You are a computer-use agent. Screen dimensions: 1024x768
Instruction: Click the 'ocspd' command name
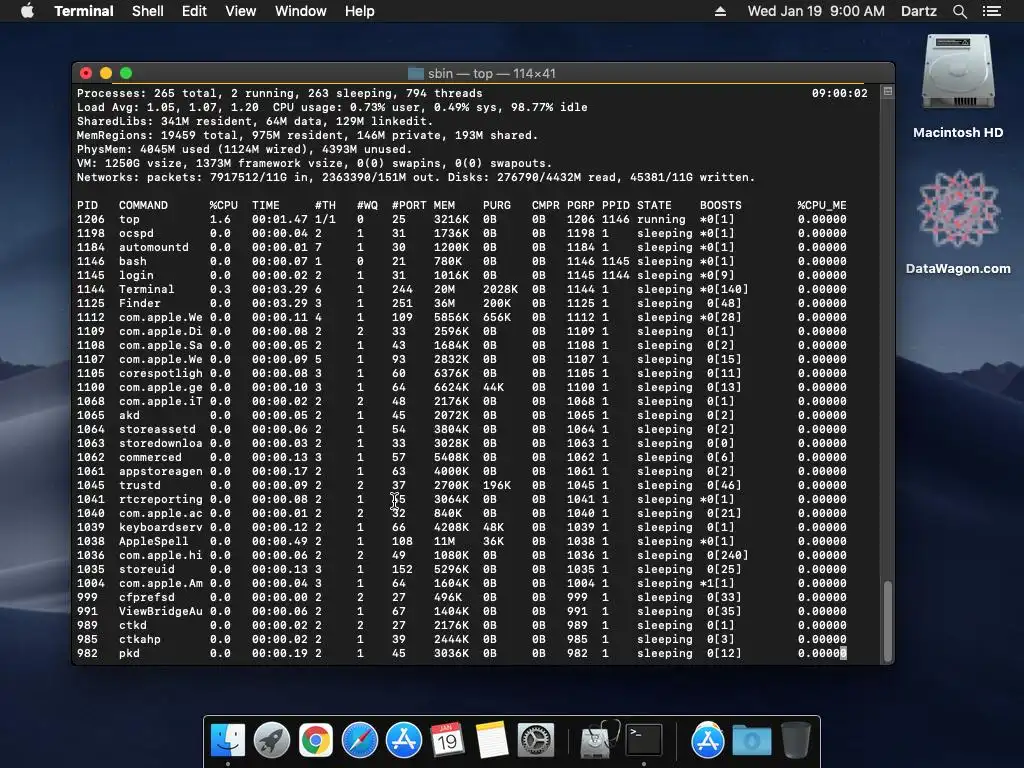click(x=136, y=233)
